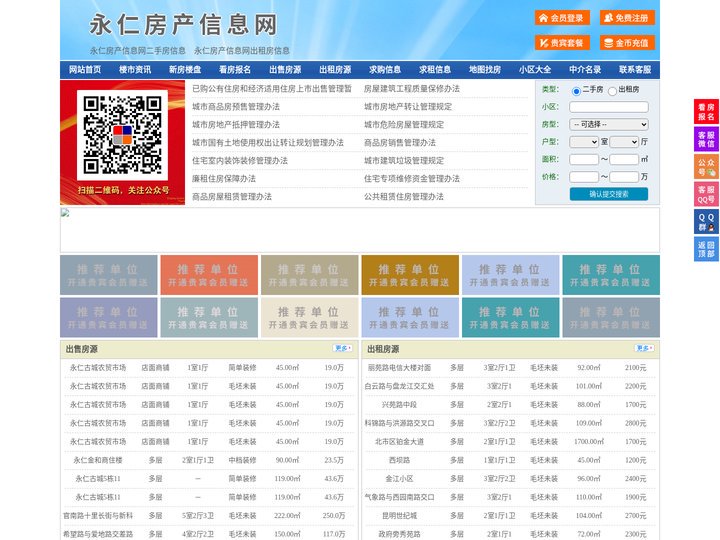Screen dimensions: 720x540
Task: Click the 返回顶部 back-to-top icon
Action: coord(706,249)
